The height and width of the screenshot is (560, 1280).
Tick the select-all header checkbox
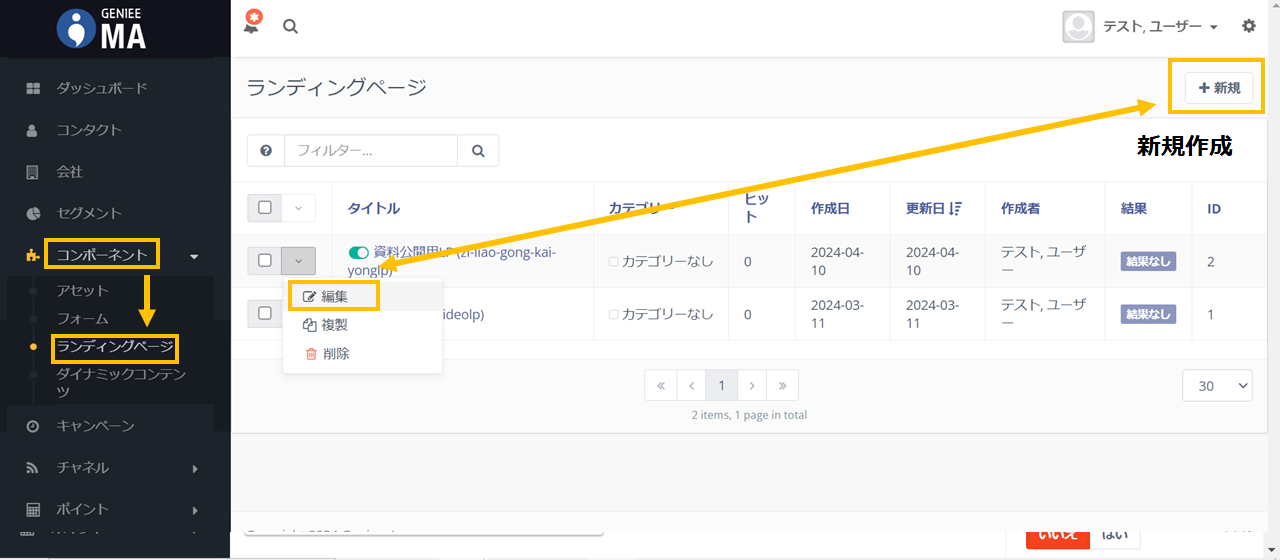pyautogui.click(x=265, y=208)
